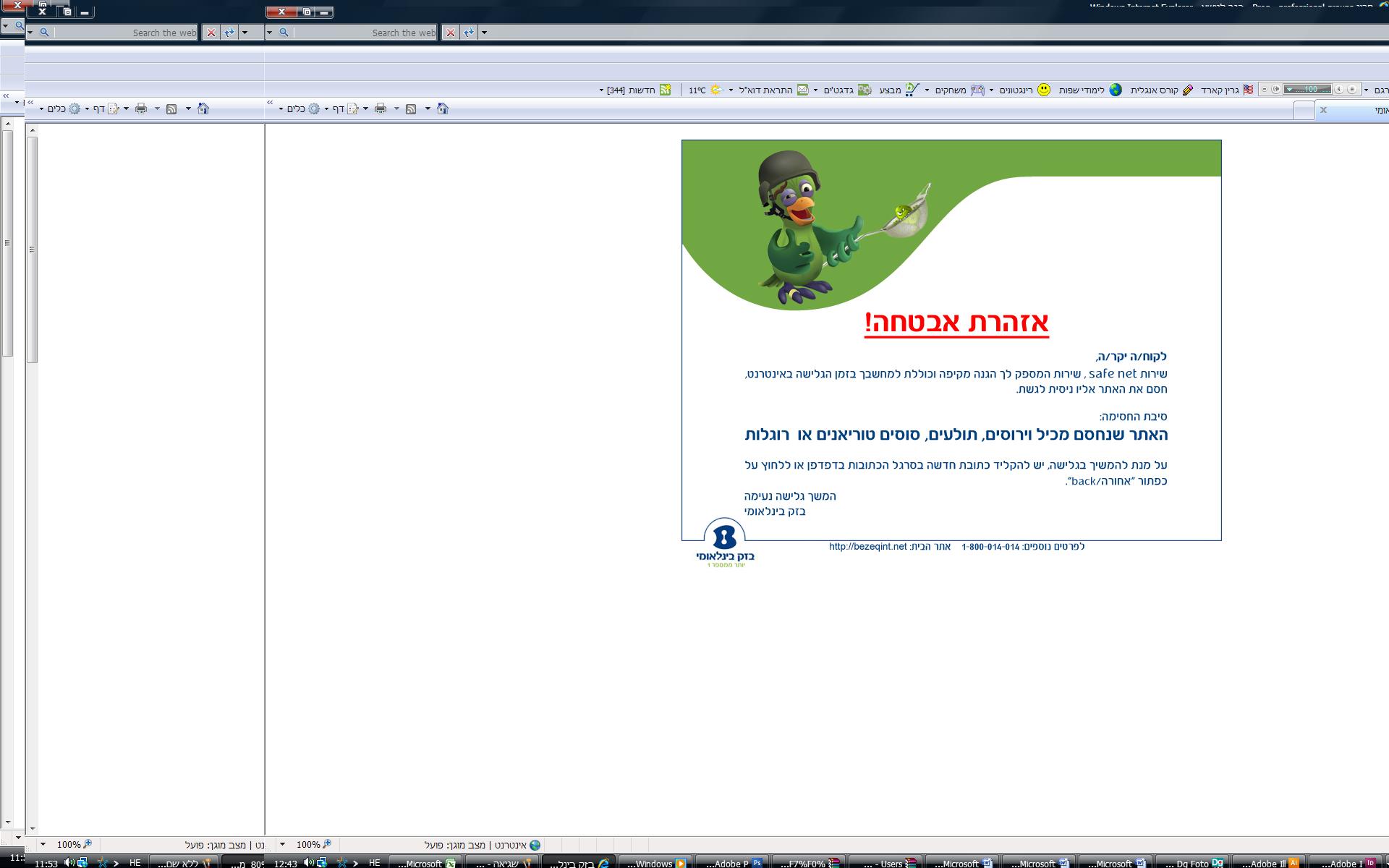Expand the כלים tools menu in the main window
The image size is (1389, 868).
(x=297, y=109)
